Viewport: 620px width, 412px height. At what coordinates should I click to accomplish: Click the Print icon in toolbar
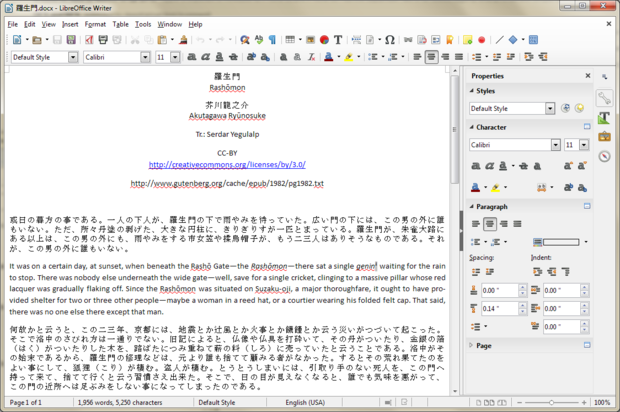103,40
